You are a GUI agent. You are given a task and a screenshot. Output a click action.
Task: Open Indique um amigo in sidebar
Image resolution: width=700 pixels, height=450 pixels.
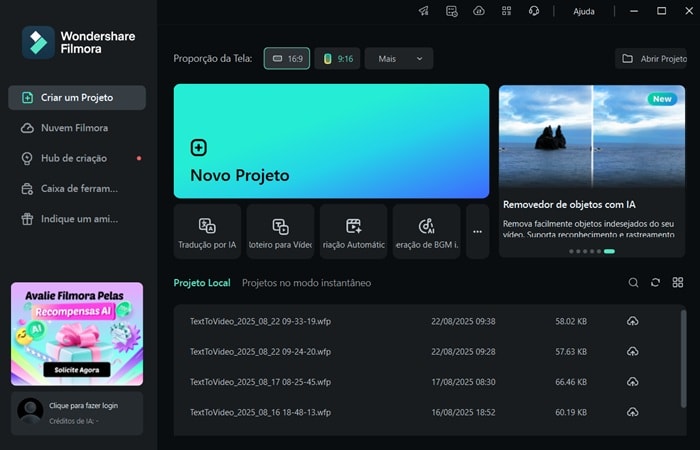pyautogui.click(x=77, y=219)
